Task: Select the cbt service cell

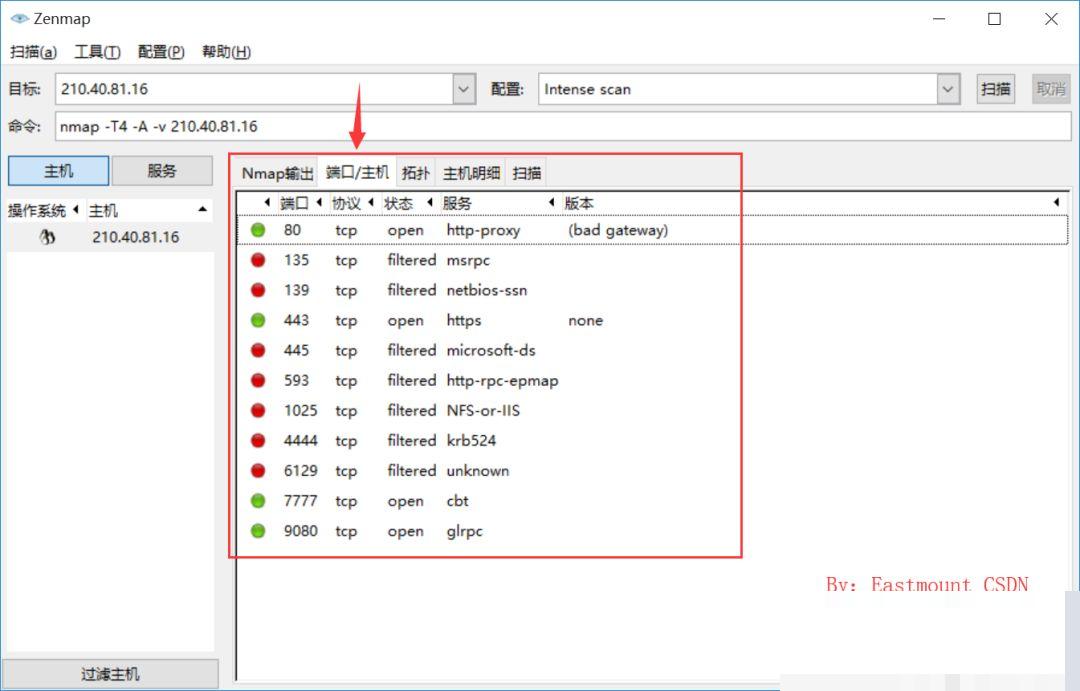Action: click(x=457, y=501)
